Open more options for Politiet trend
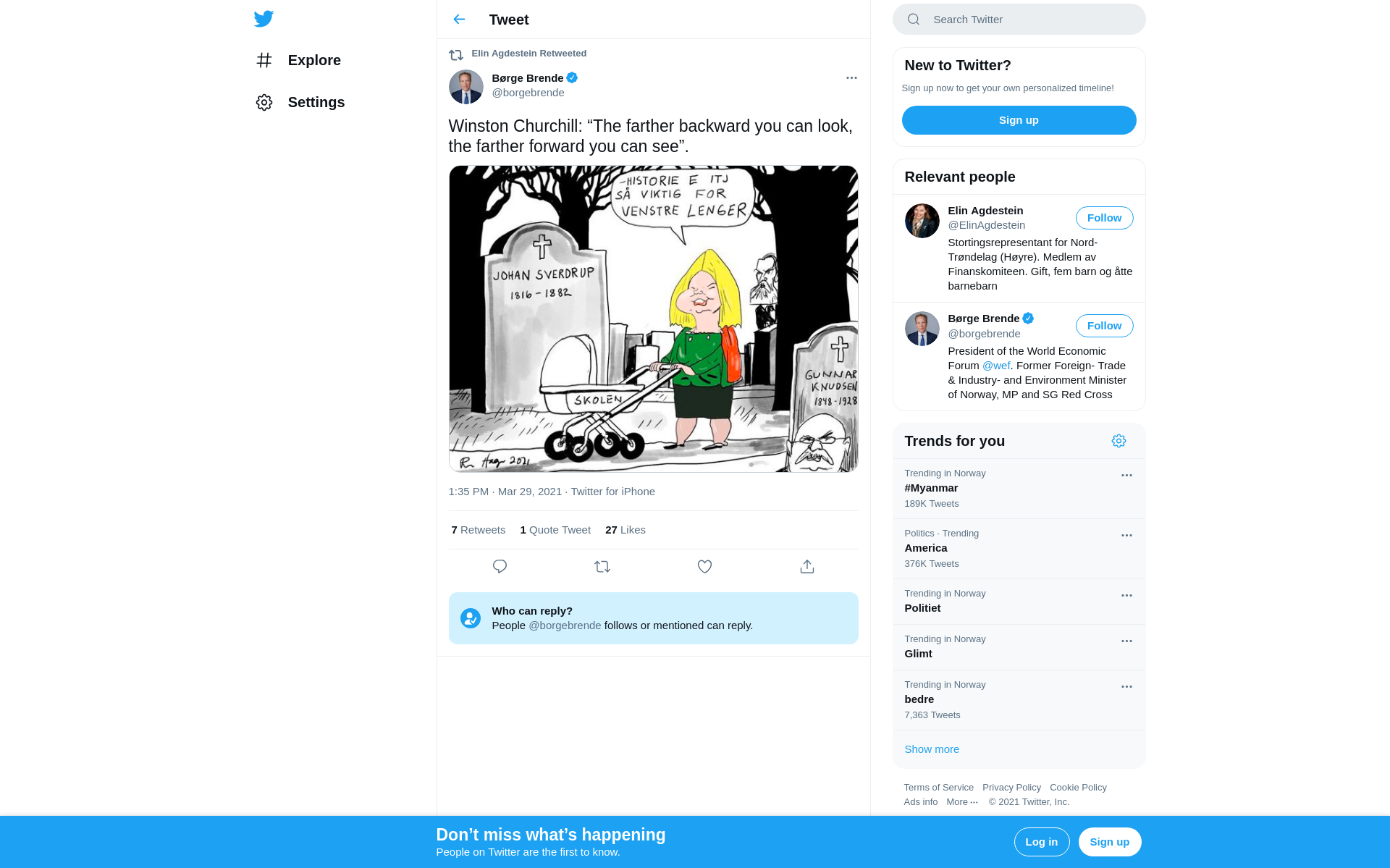 point(1126,596)
